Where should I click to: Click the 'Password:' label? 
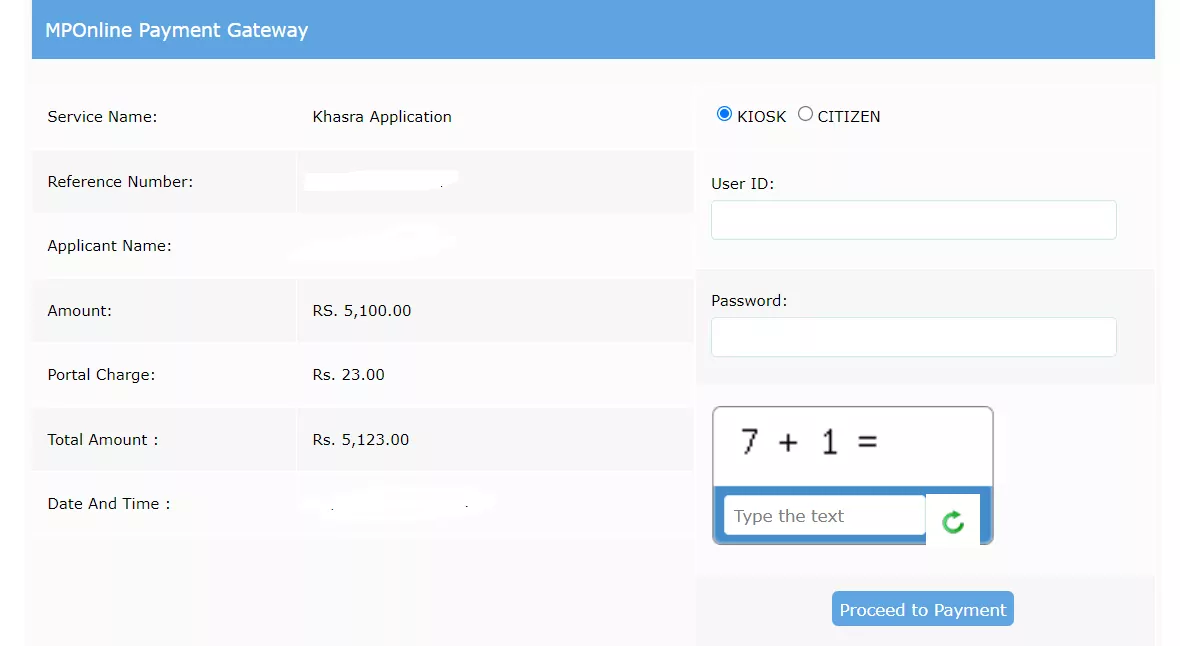coord(750,300)
